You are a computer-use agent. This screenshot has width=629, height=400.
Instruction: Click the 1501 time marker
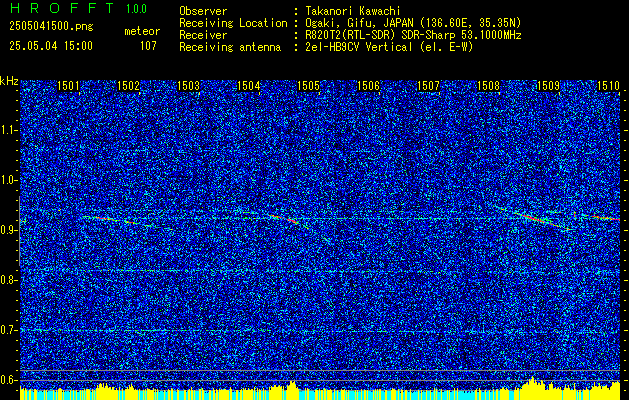[68, 86]
